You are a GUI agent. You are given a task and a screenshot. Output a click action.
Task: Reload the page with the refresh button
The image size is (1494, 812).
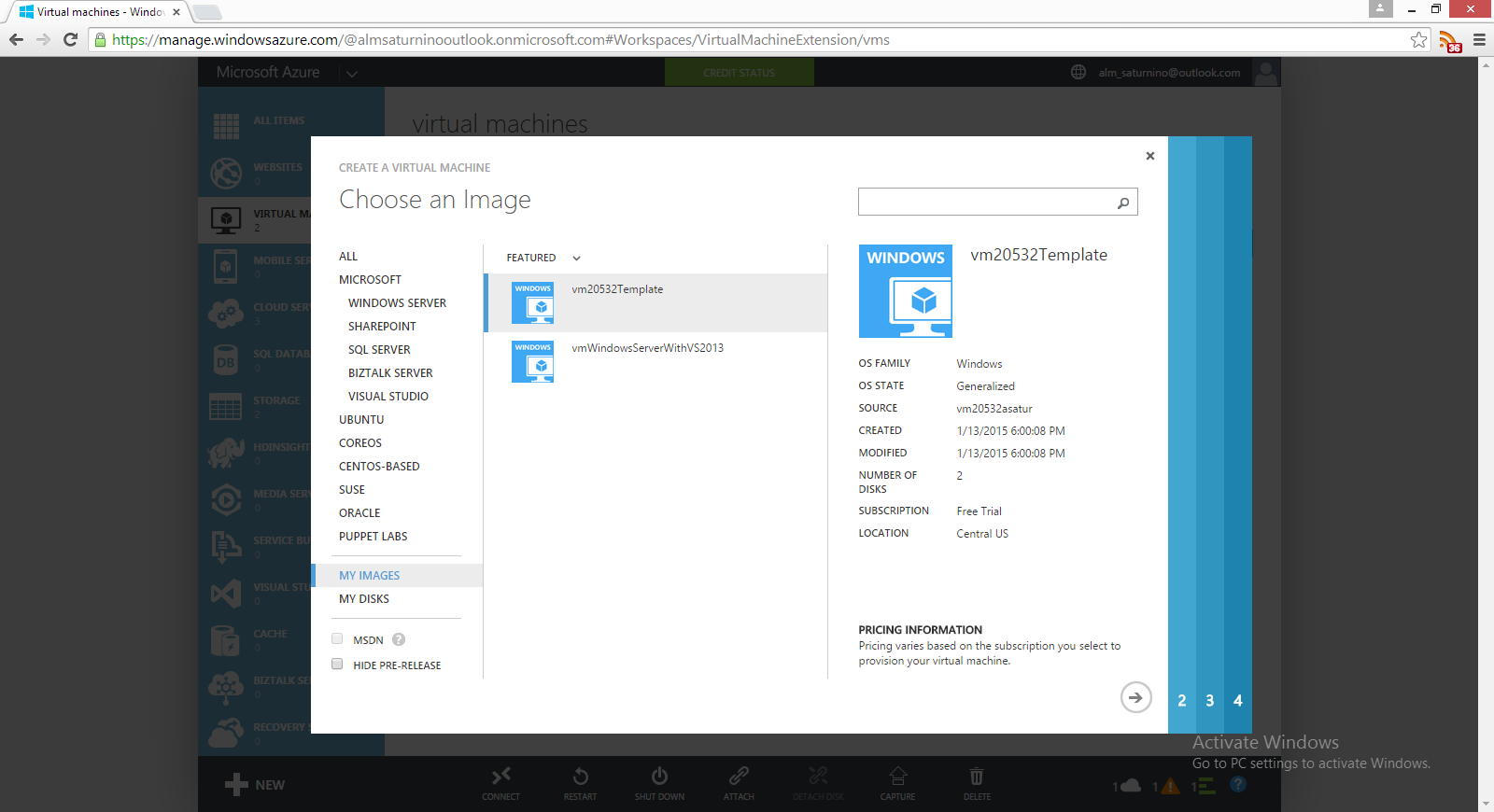point(70,39)
